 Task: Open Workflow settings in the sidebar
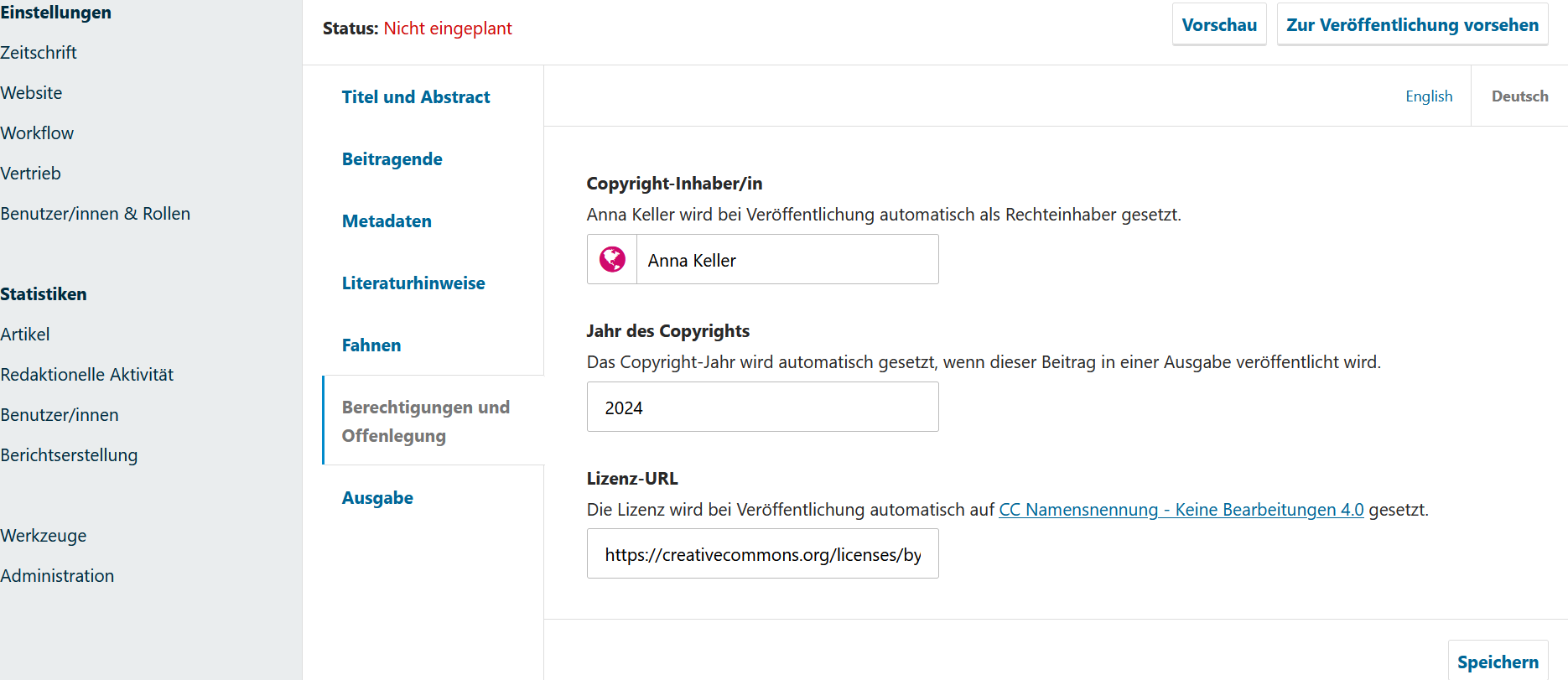(x=37, y=133)
